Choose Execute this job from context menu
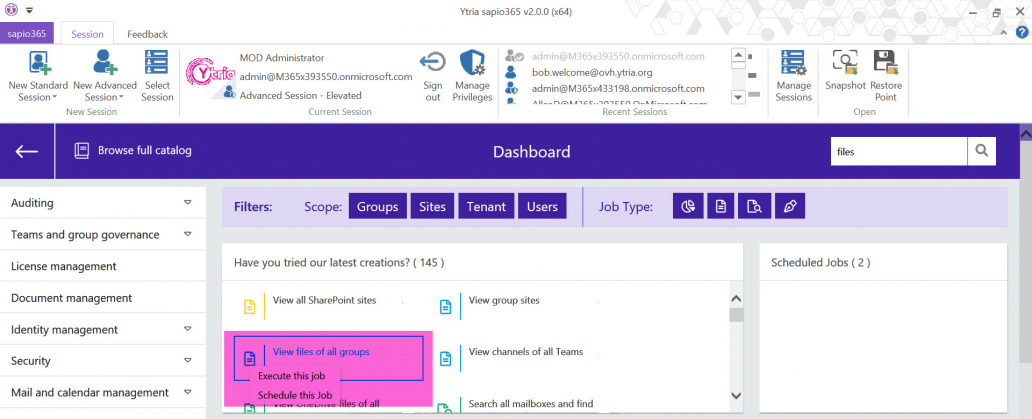Image resolution: width=1032 pixels, height=419 pixels. [x=294, y=376]
